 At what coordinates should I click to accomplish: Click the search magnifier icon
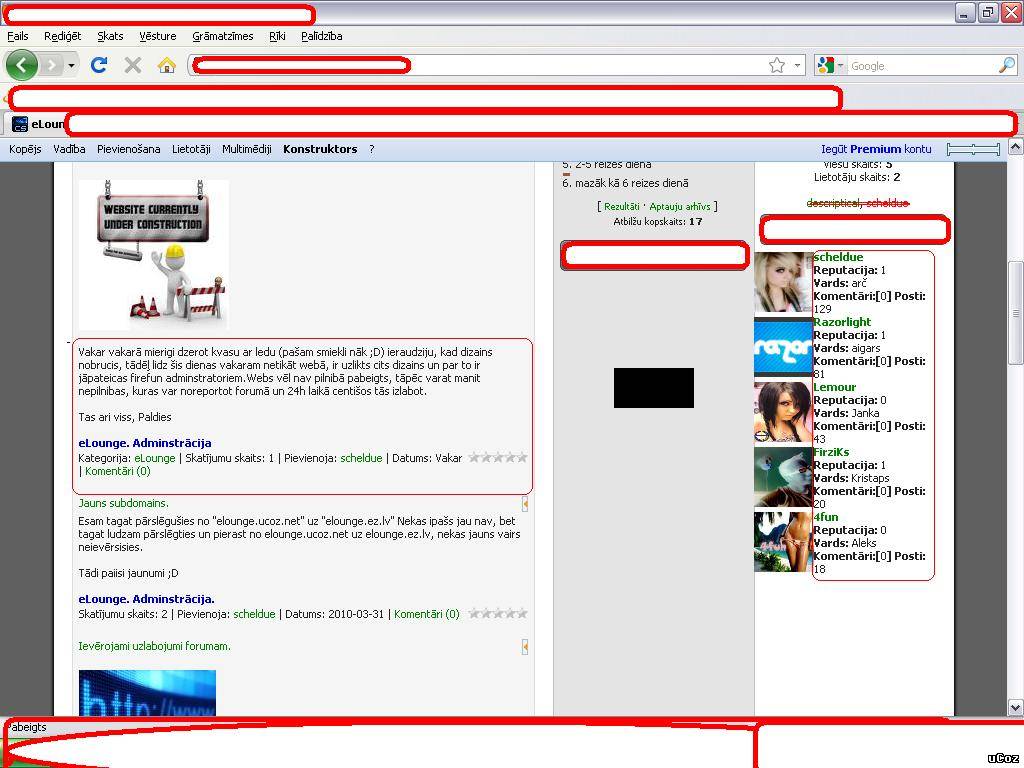click(x=1007, y=65)
